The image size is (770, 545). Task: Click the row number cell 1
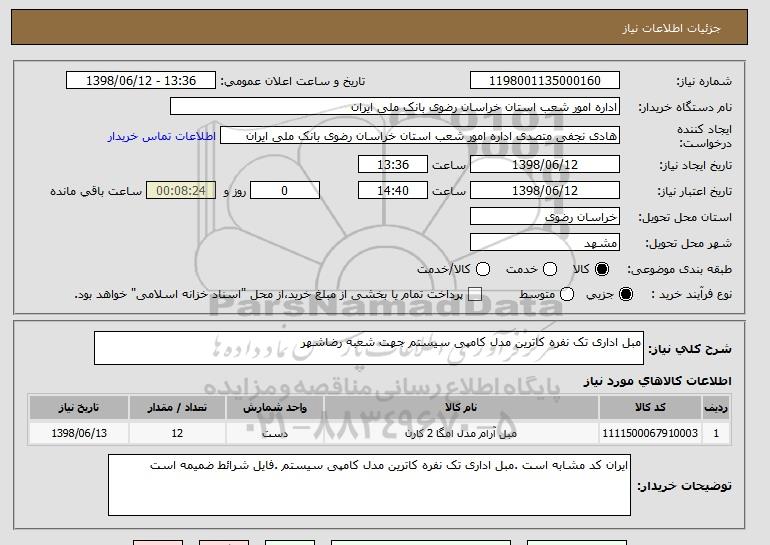(x=716, y=433)
